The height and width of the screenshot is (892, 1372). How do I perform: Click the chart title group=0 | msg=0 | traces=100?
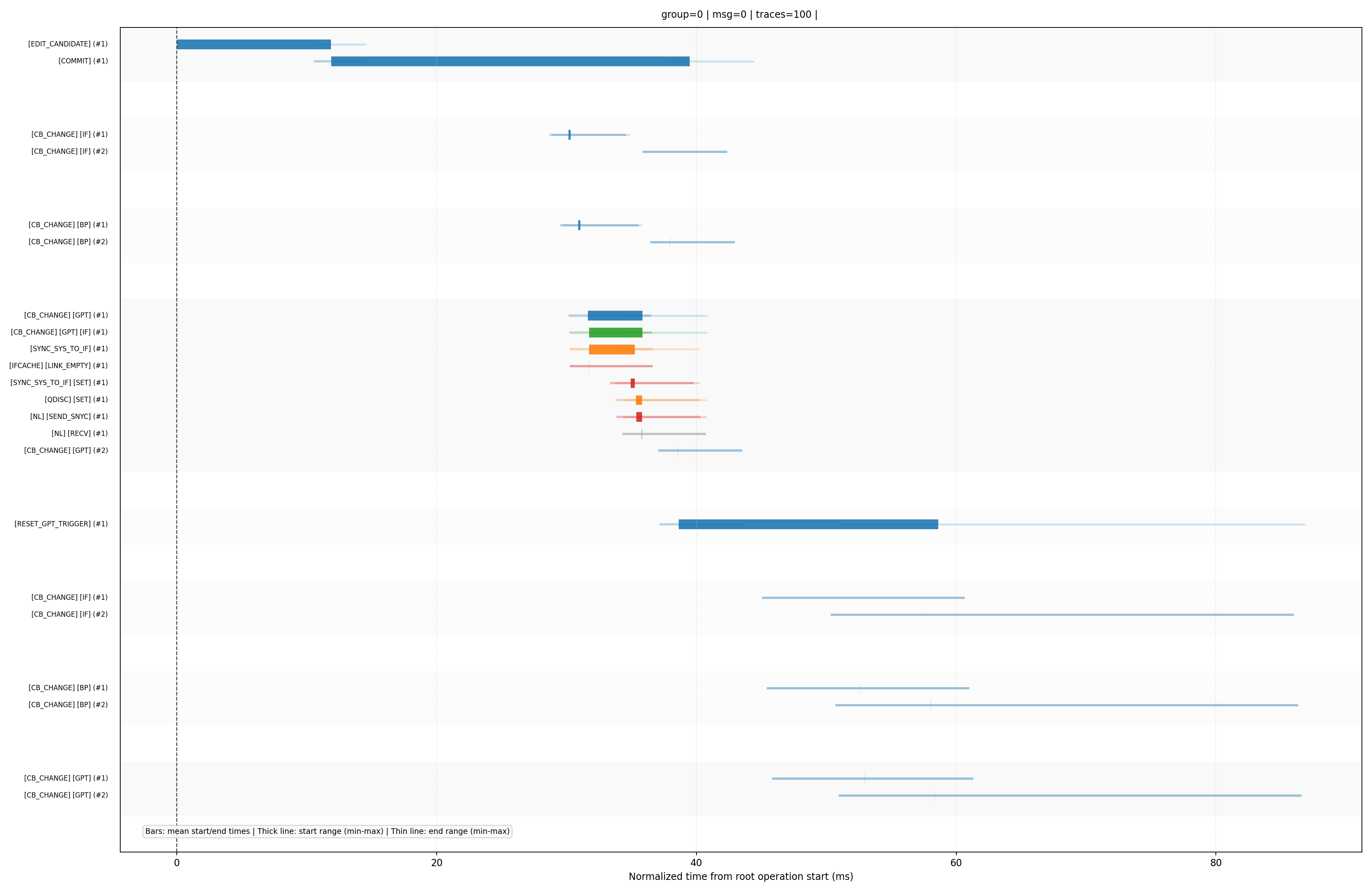(x=739, y=15)
